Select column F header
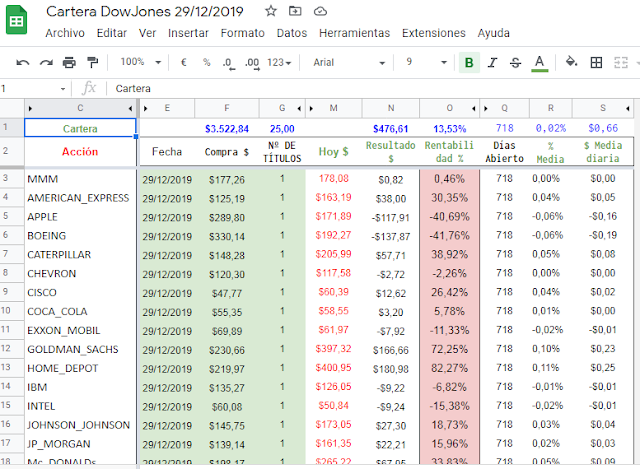This screenshot has width=640, height=469. 227,108
